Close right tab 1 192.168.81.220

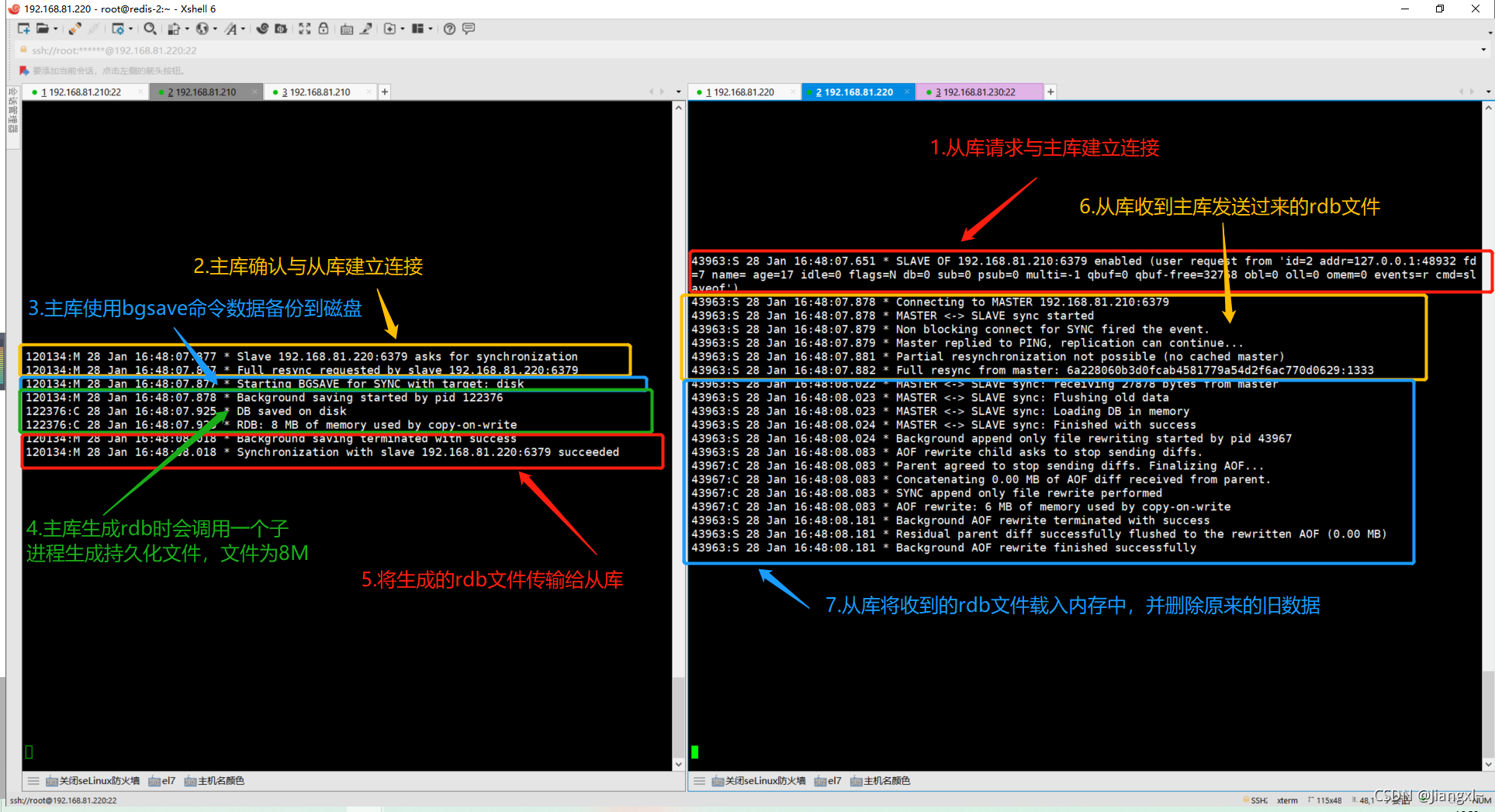point(793,92)
